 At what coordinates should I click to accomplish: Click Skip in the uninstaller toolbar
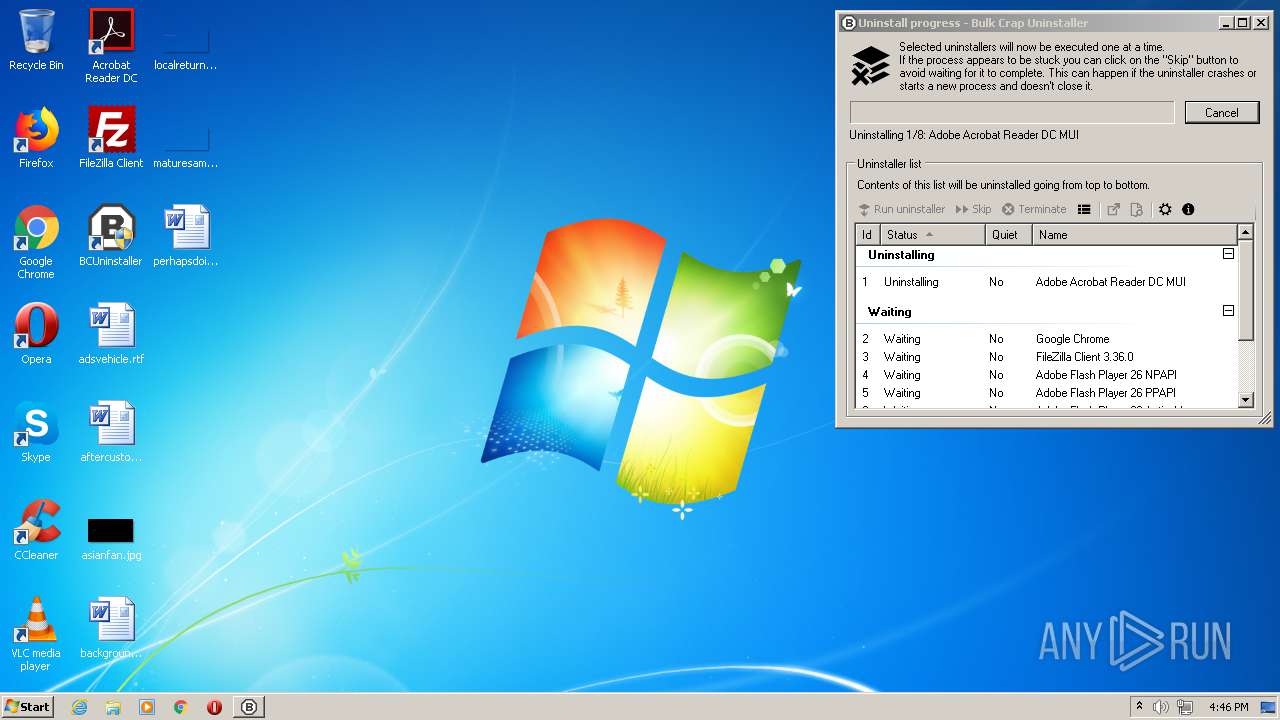[973, 209]
